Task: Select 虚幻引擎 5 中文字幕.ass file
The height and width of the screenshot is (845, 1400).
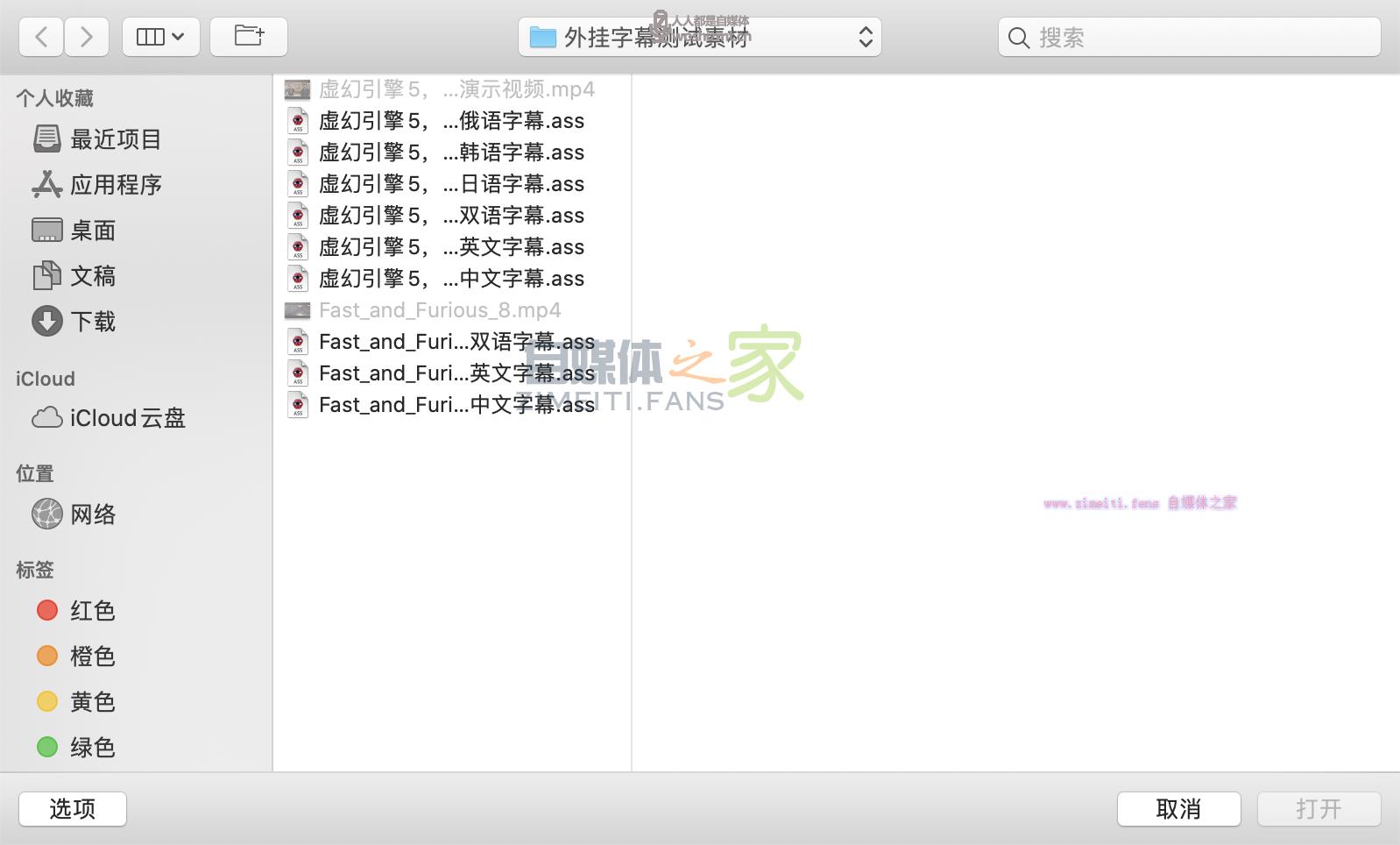Action: tap(452, 279)
